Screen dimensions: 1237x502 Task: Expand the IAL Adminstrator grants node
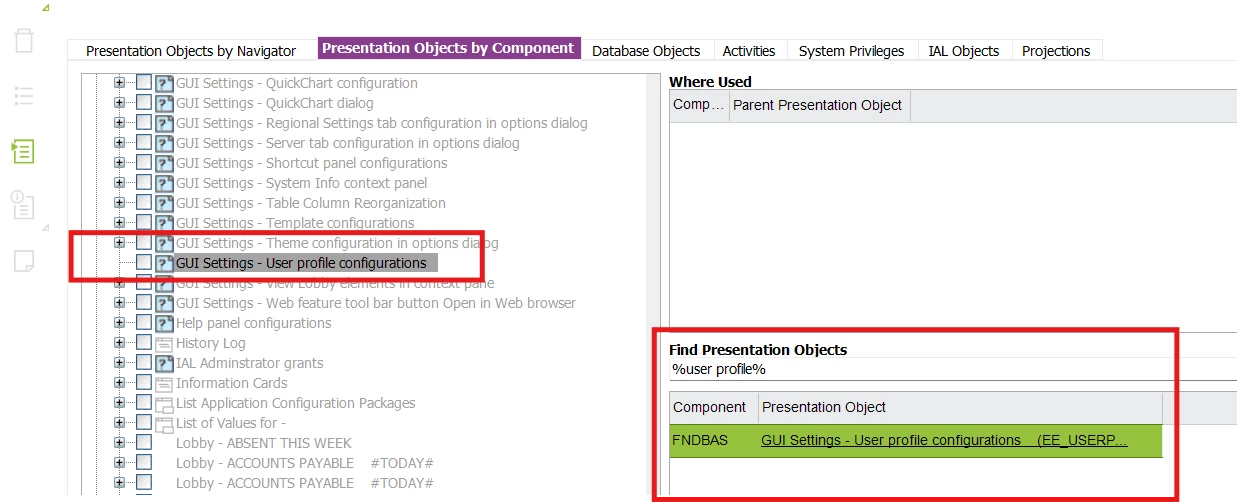[120, 363]
